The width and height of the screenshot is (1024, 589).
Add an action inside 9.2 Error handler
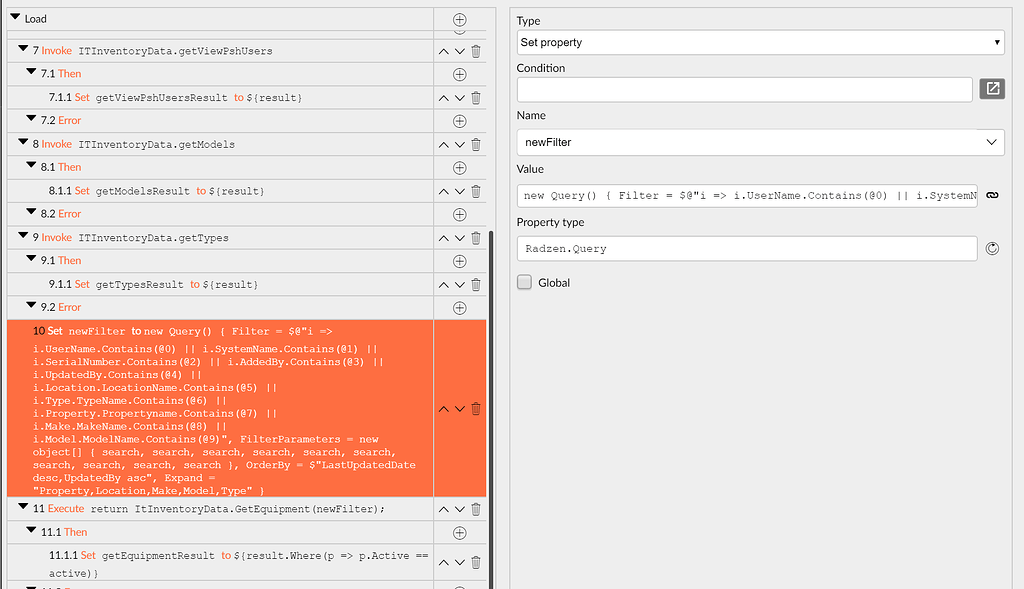click(x=459, y=307)
